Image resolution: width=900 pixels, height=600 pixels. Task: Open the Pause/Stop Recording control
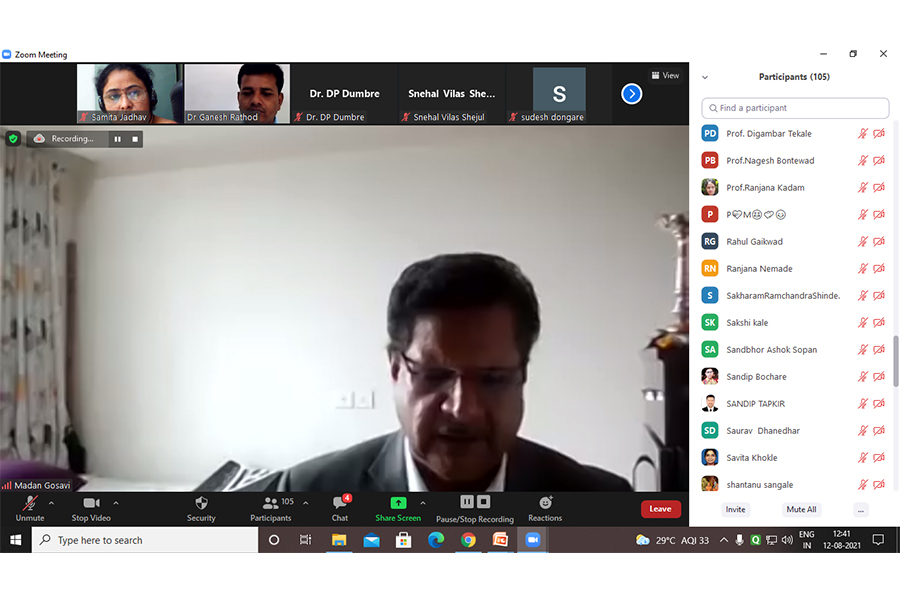point(474,510)
